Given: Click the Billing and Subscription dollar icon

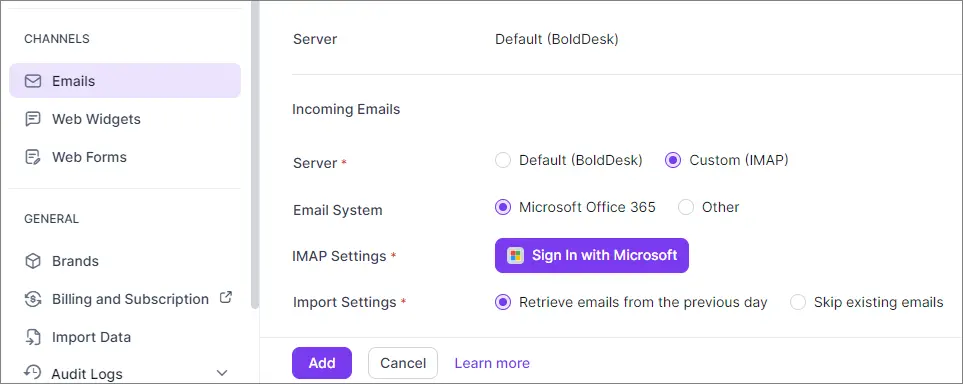Looking at the screenshot, I should [x=33, y=299].
